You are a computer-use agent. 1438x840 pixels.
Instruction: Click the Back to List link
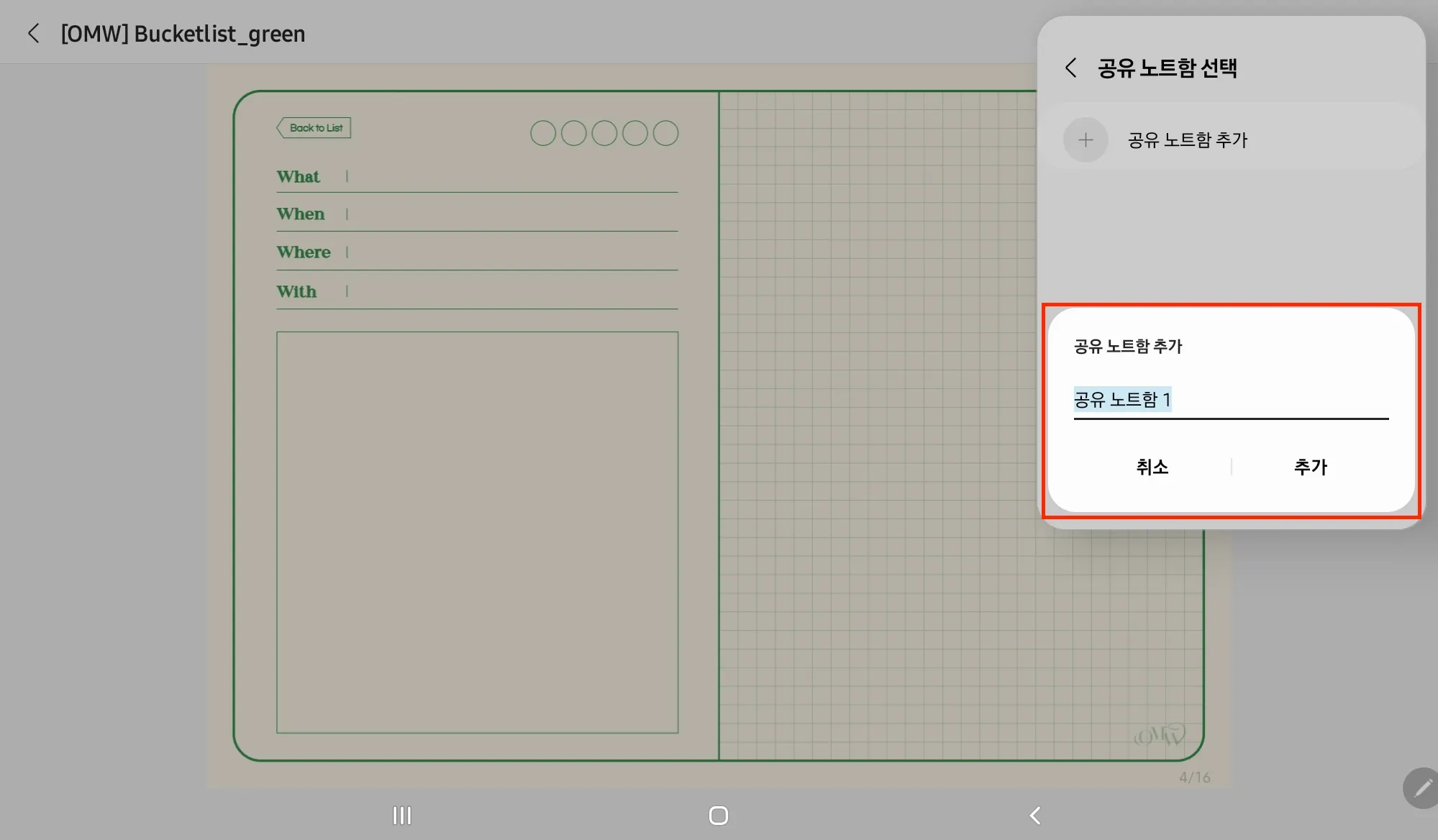click(x=314, y=128)
